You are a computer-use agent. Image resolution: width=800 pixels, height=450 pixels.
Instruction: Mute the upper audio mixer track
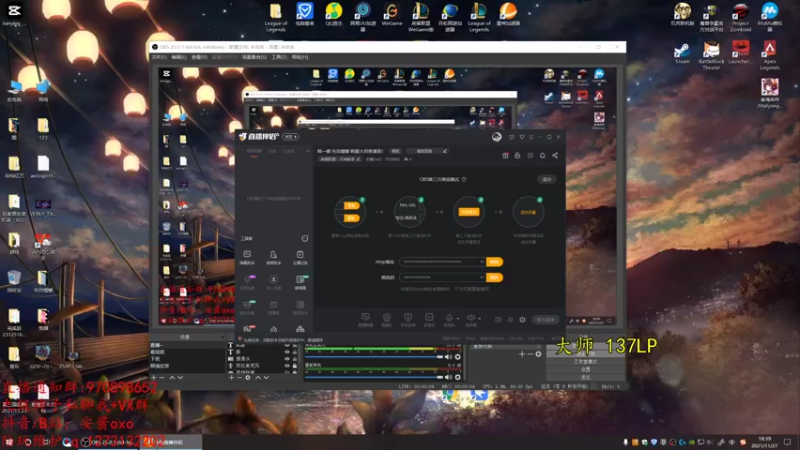click(x=448, y=357)
